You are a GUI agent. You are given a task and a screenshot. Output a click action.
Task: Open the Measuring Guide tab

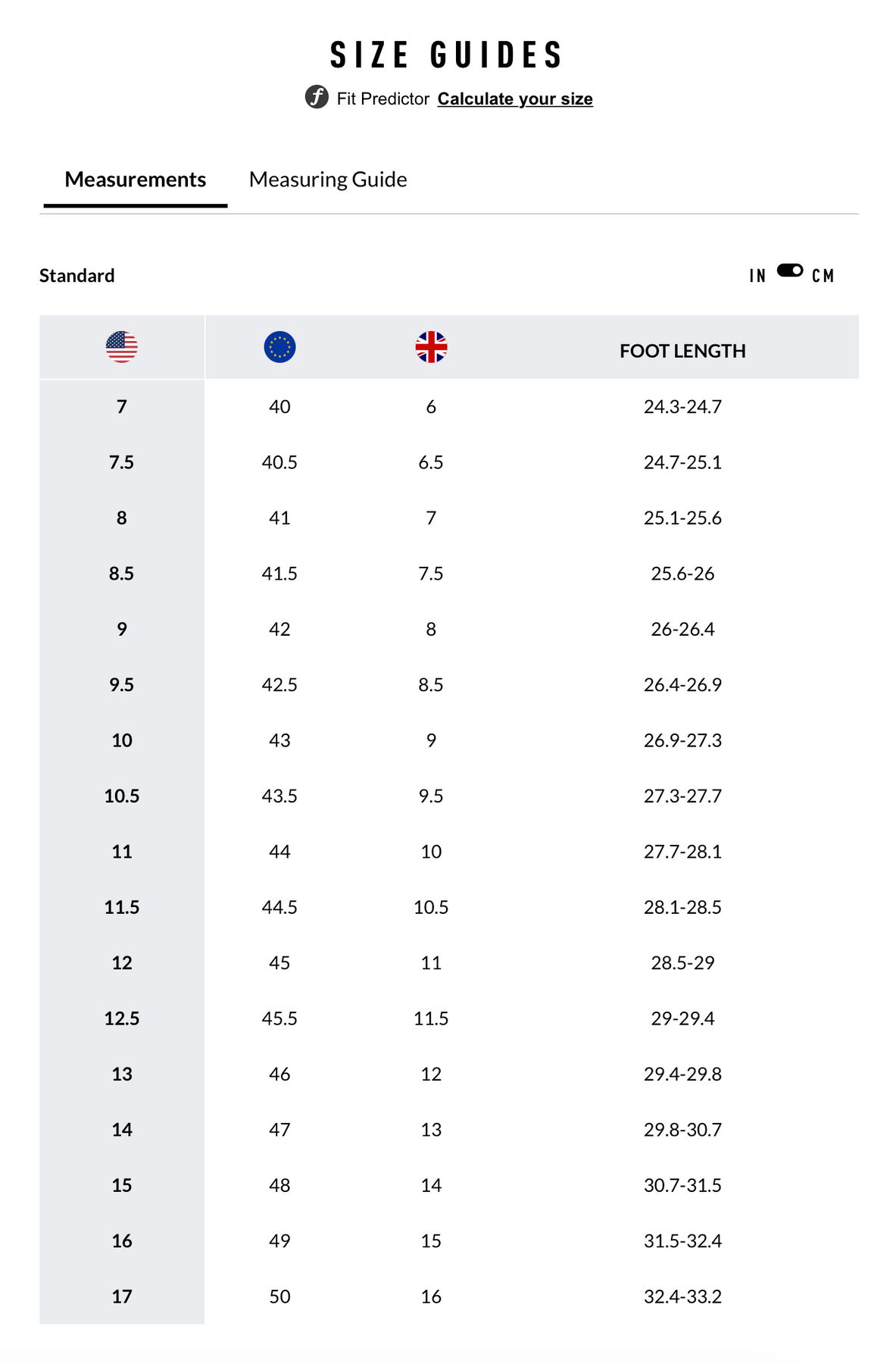pyautogui.click(x=328, y=180)
